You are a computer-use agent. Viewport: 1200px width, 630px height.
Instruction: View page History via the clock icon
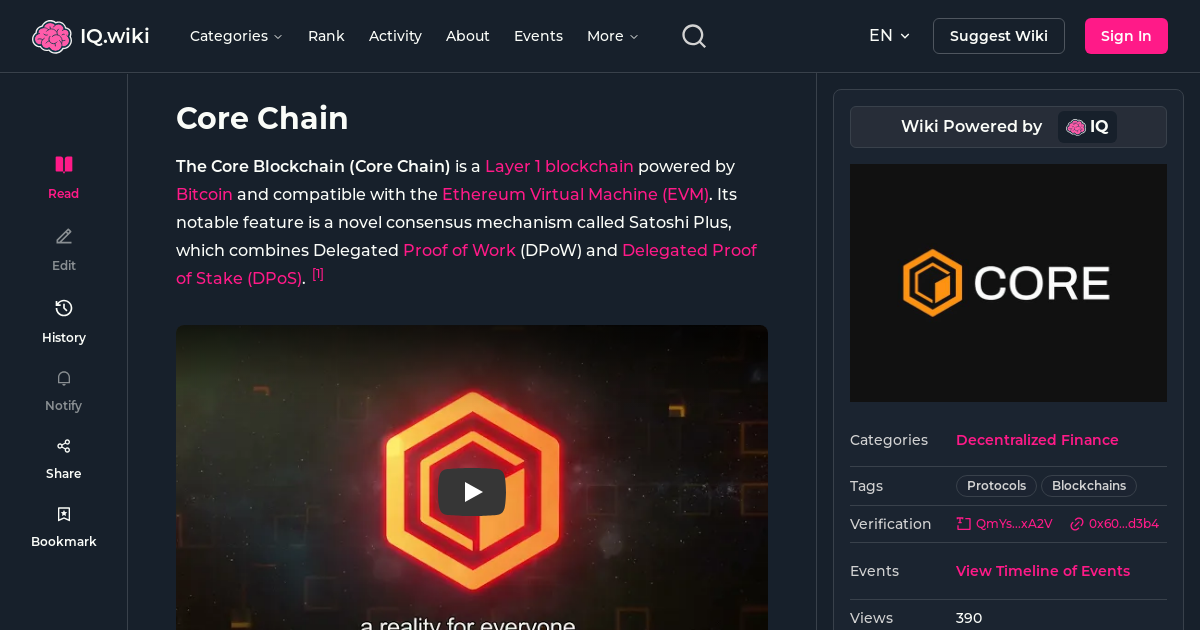click(x=63, y=308)
